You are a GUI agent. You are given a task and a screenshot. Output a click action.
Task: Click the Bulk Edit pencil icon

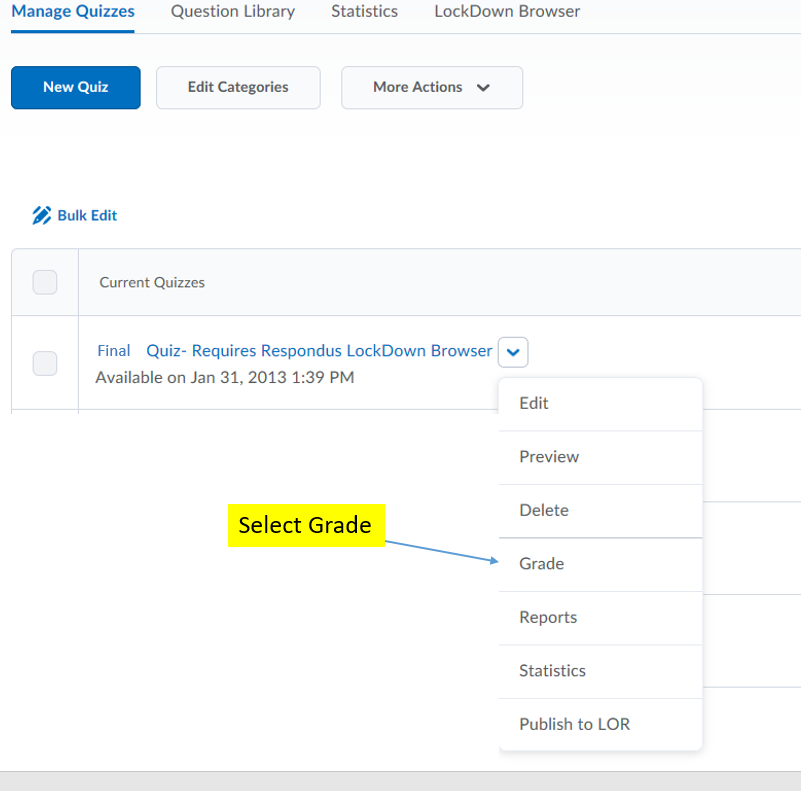click(x=41, y=215)
